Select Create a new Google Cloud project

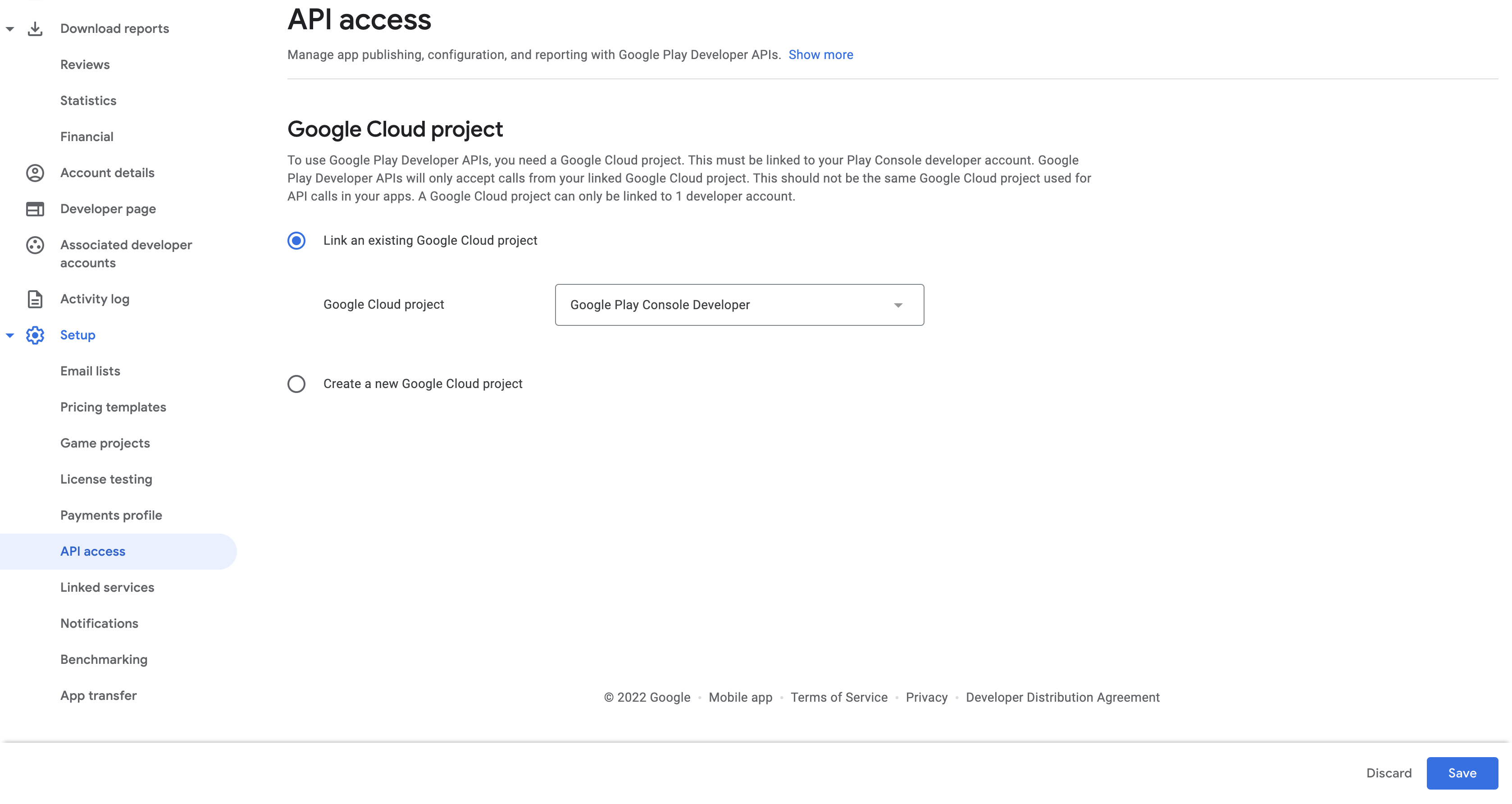click(296, 384)
